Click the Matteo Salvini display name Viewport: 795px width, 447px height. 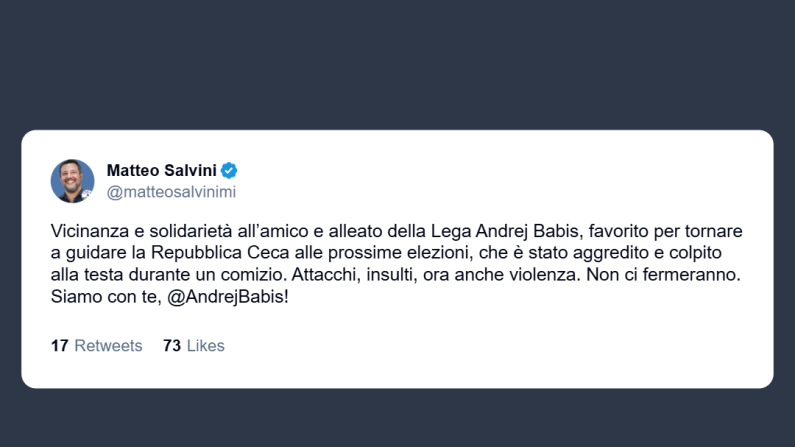coord(161,170)
